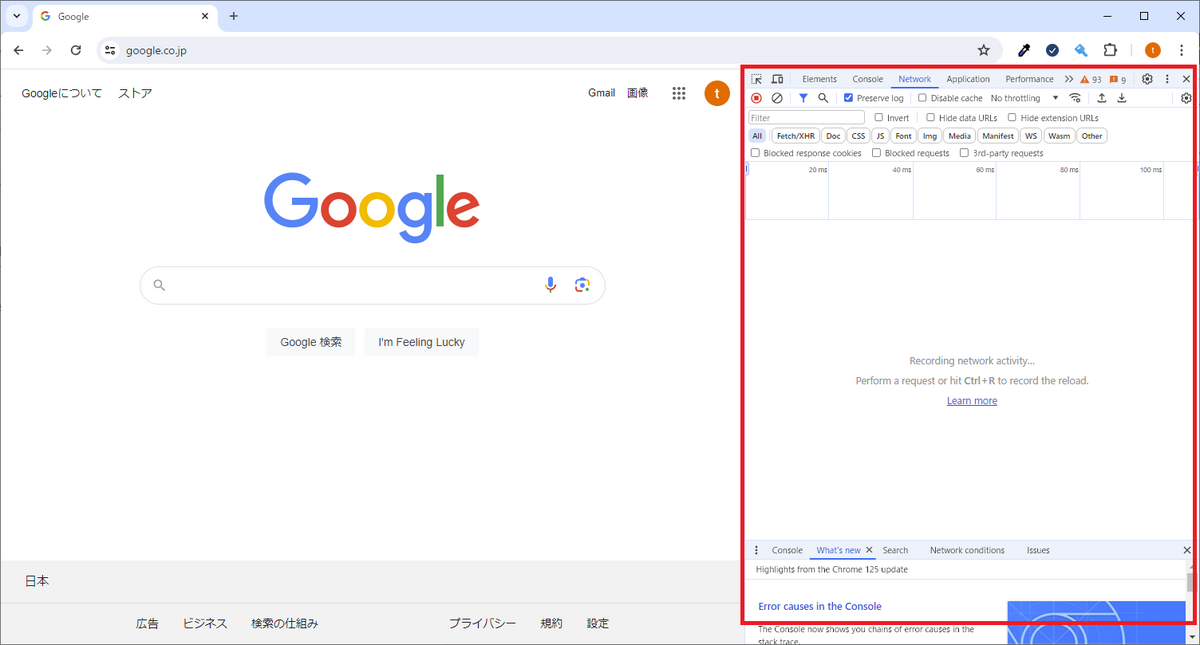Click the drawer vertical scrollbar thumb

tap(1190, 582)
